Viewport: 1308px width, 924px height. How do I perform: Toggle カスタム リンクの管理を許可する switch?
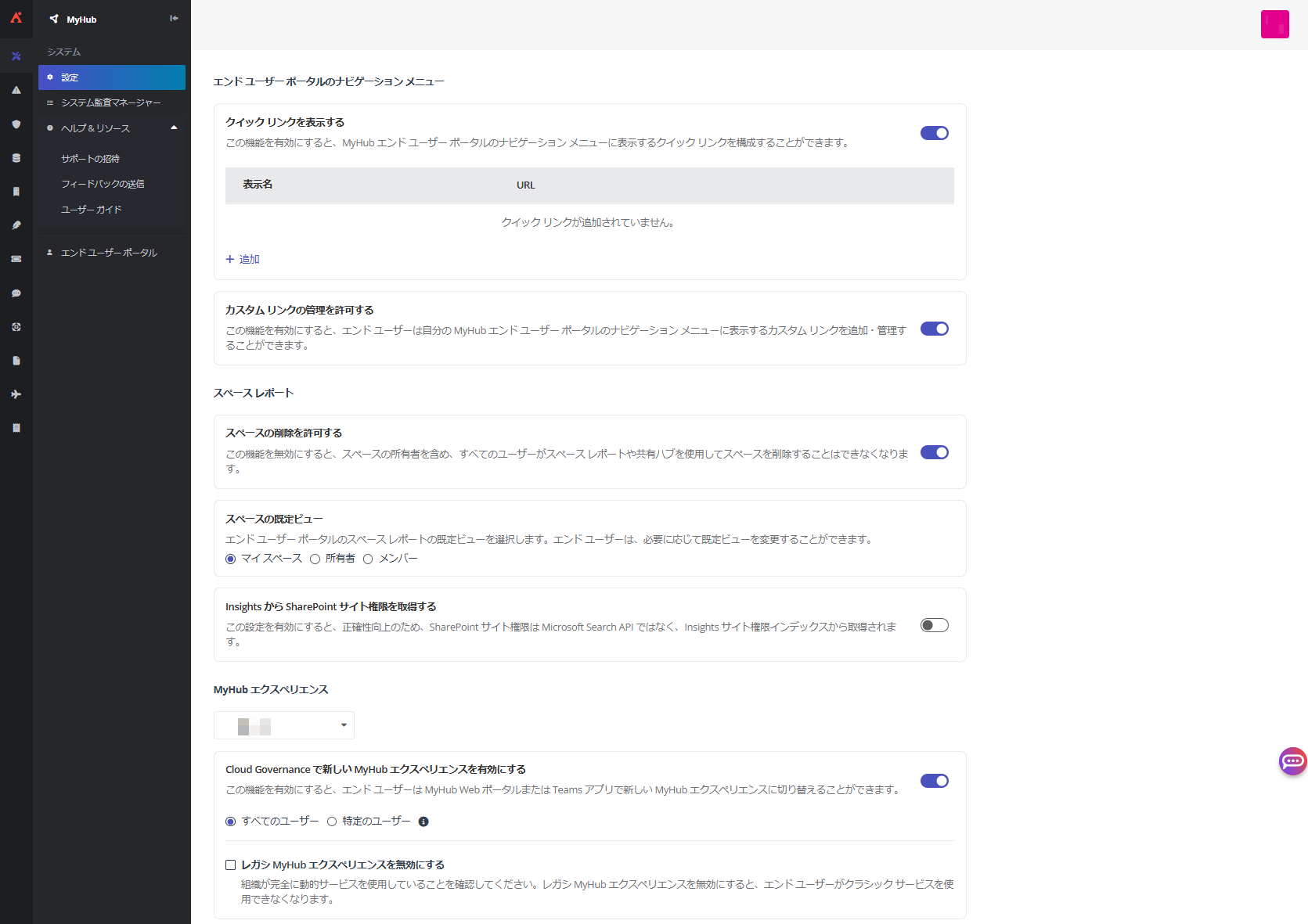tap(934, 329)
